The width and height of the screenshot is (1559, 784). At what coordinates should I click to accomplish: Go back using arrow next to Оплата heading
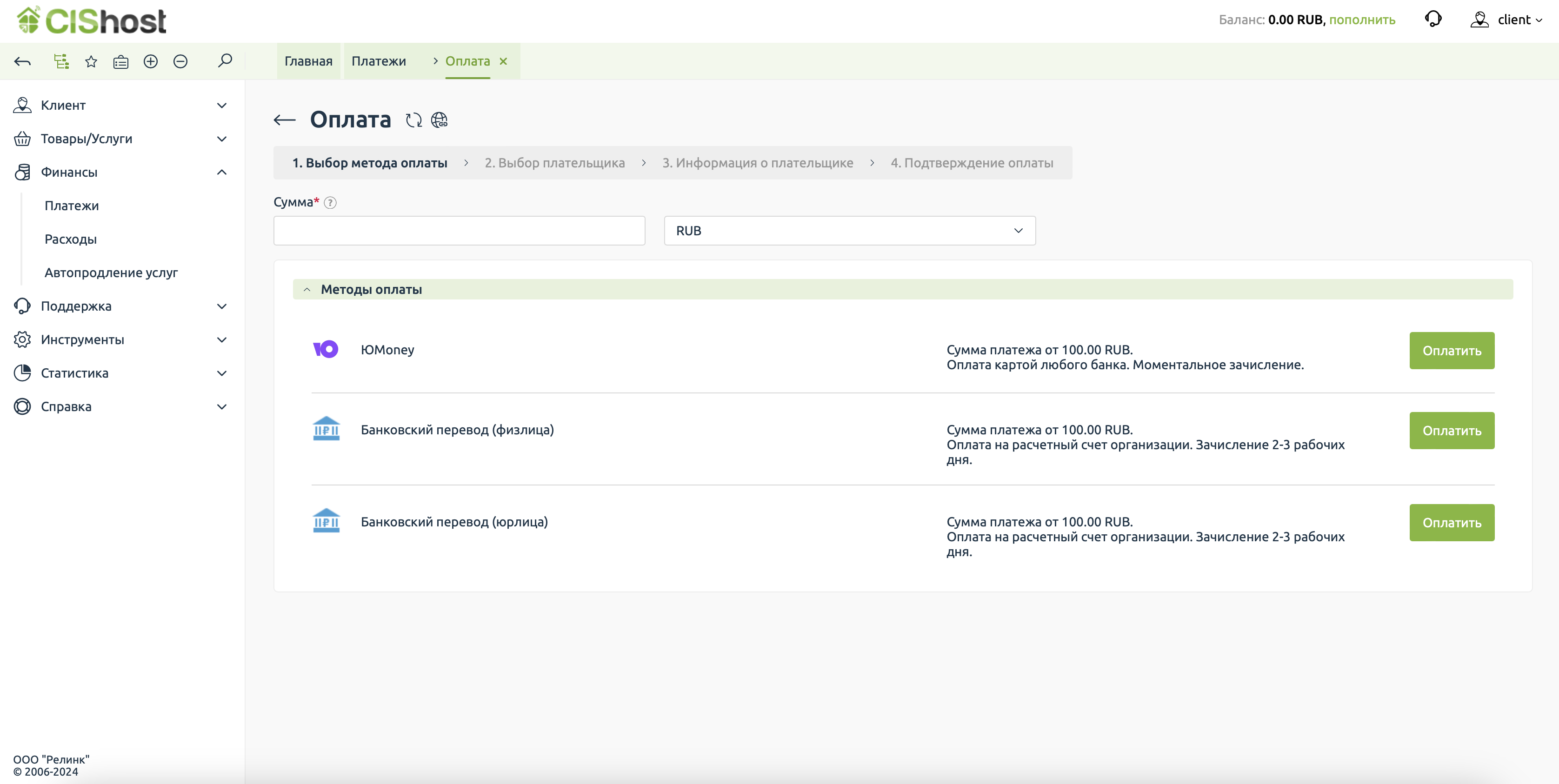(x=285, y=120)
